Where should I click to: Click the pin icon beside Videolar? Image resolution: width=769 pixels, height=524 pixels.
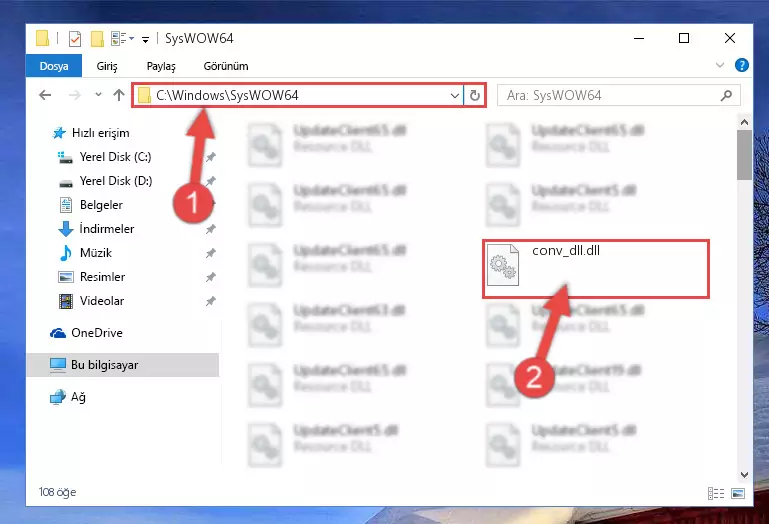coord(210,301)
